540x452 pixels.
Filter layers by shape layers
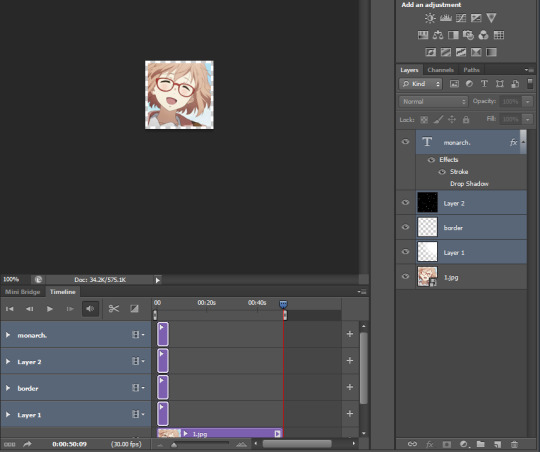500,84
